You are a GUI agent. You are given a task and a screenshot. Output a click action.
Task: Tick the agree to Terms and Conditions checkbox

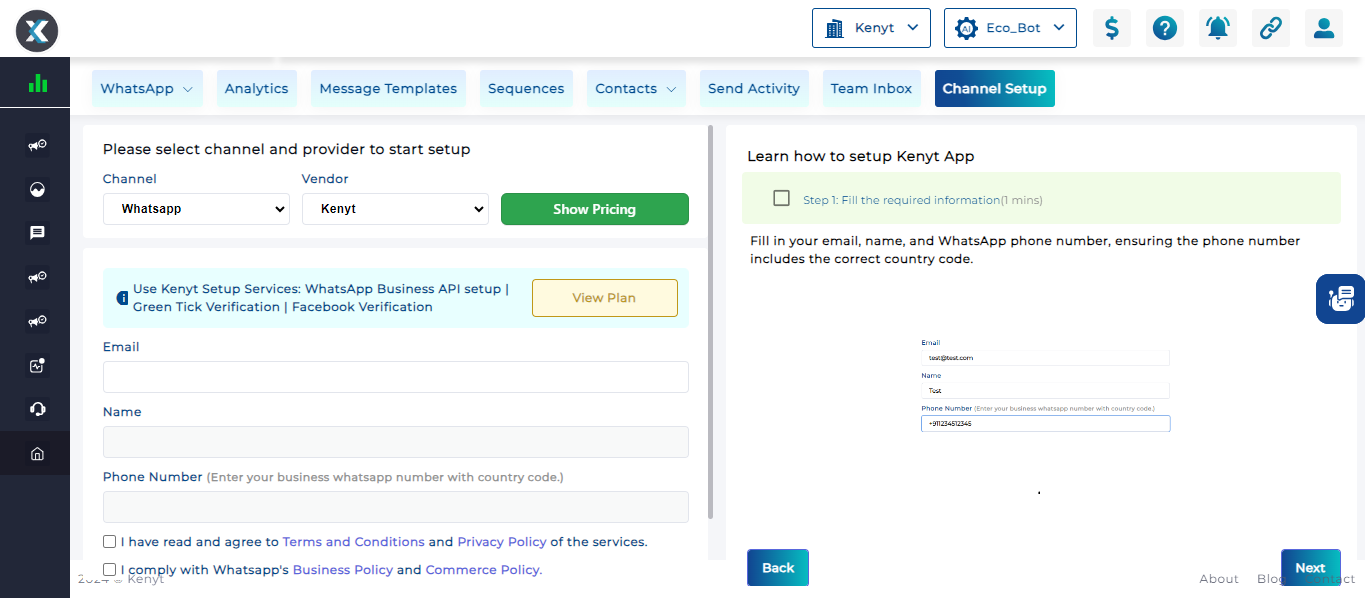[109, 542]
